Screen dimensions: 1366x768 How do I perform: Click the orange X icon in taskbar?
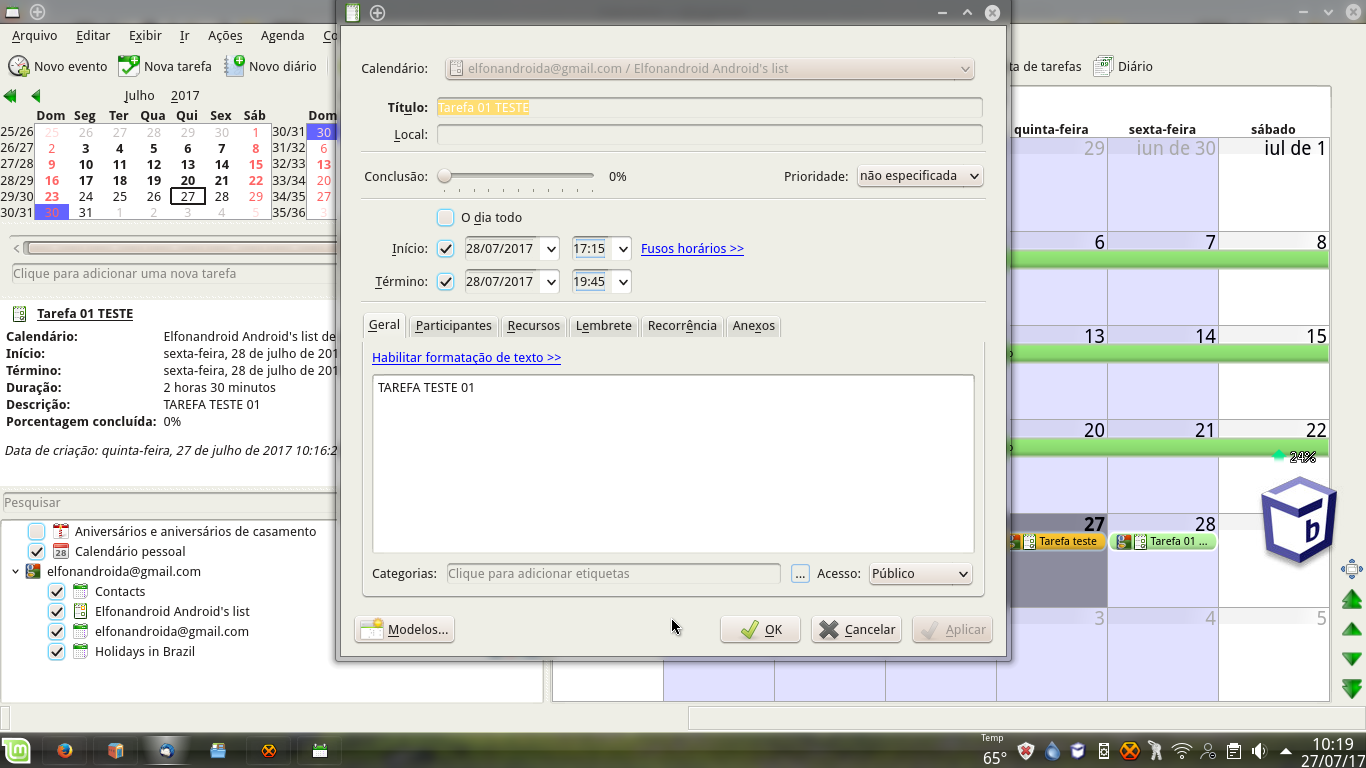click(268, 751)
